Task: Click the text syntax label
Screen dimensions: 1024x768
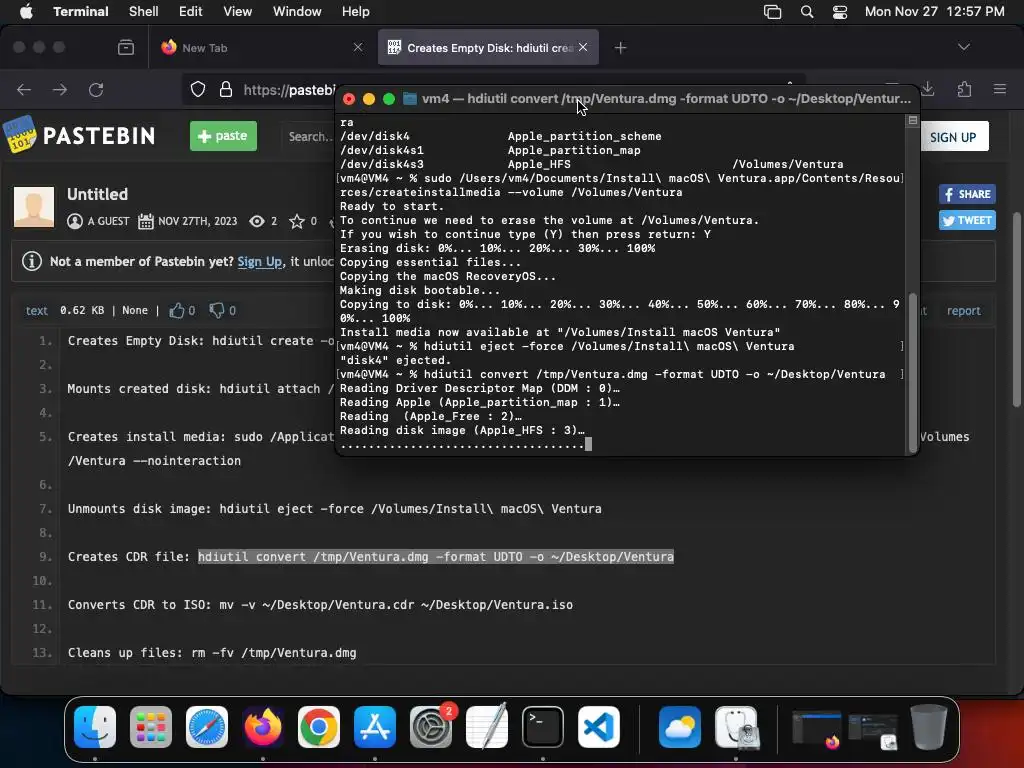Action: 37,311
